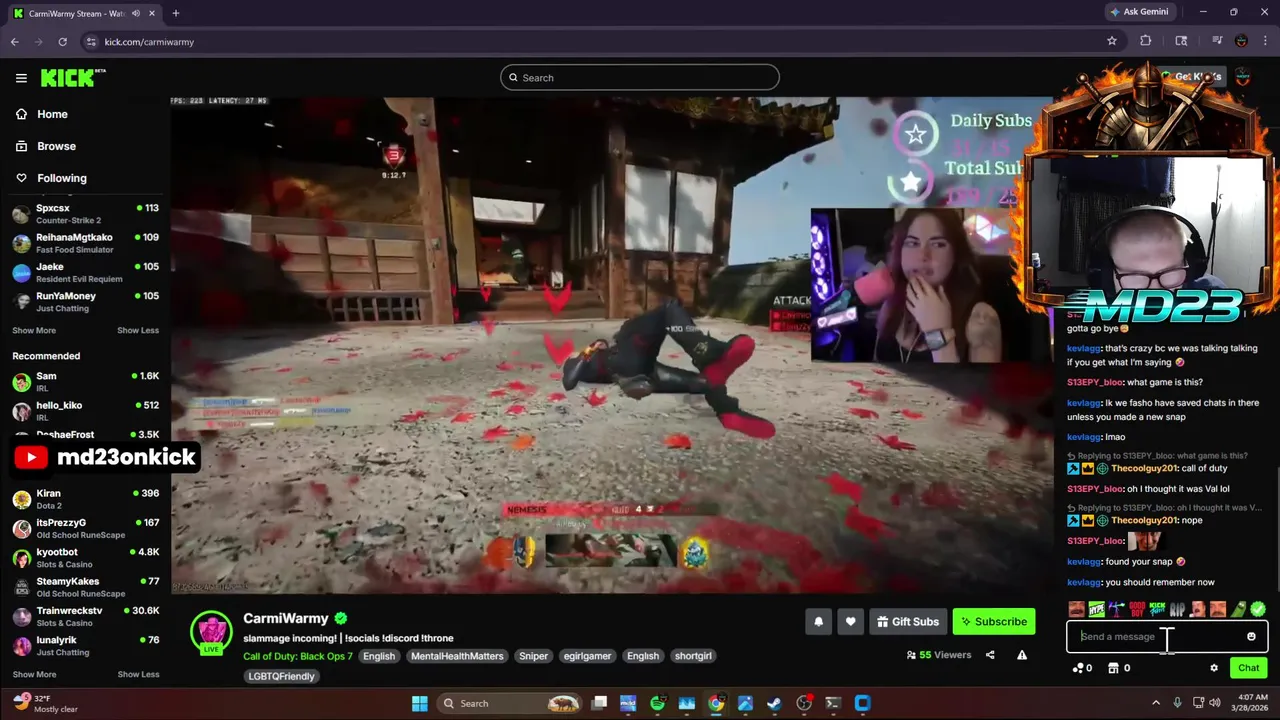1280x720 pixels.
Task: Click Ask Gemini button
Action: pyautogui.click(x=1139, y=12)
